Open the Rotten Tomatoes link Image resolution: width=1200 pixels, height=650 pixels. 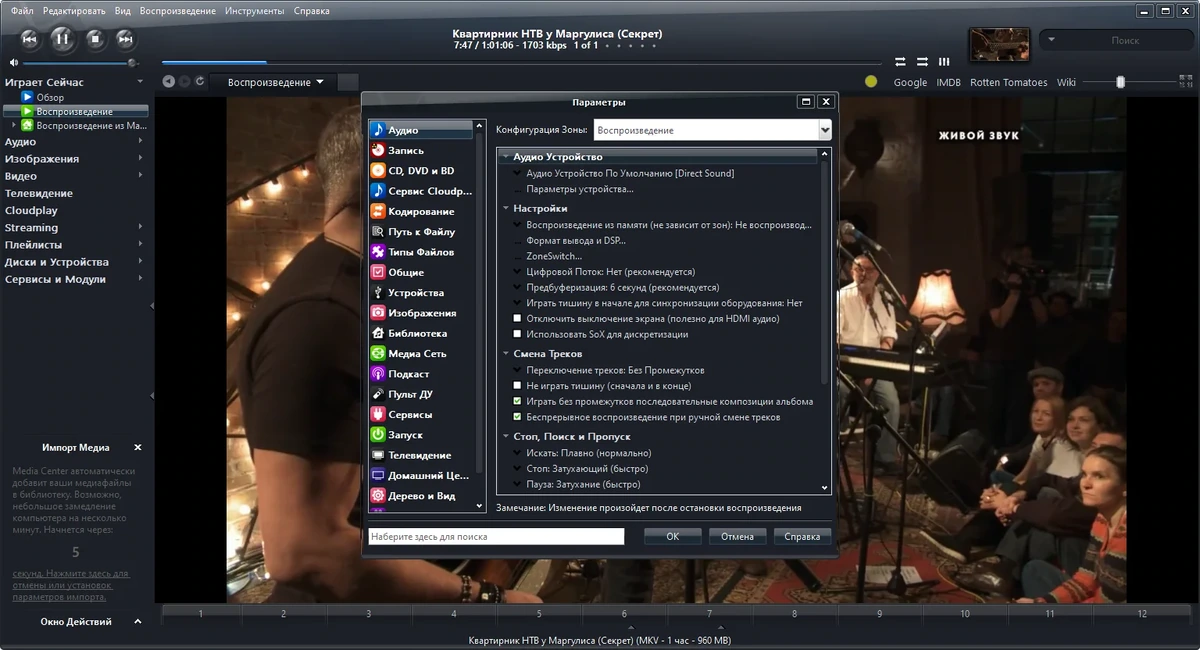click(x=1009, y=82)
